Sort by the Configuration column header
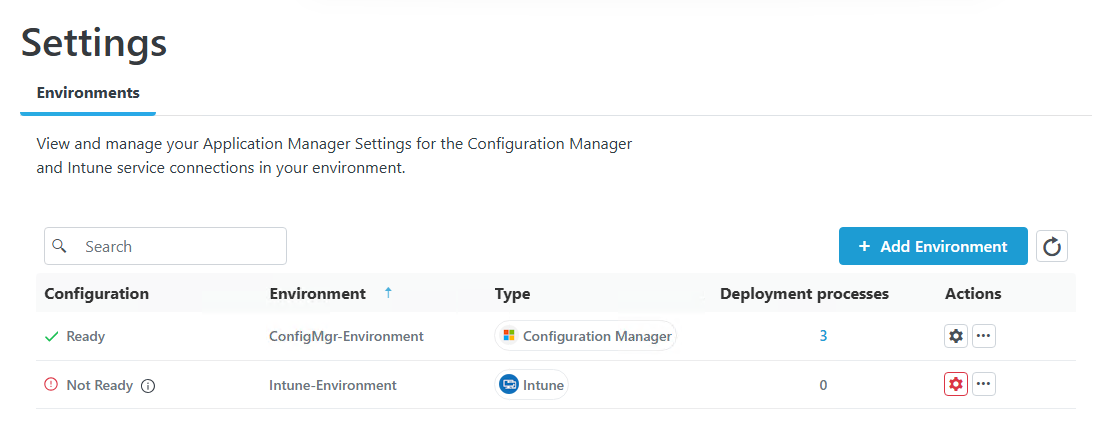This screenshot has width=1111, height=432. click(x=97, y=294)
